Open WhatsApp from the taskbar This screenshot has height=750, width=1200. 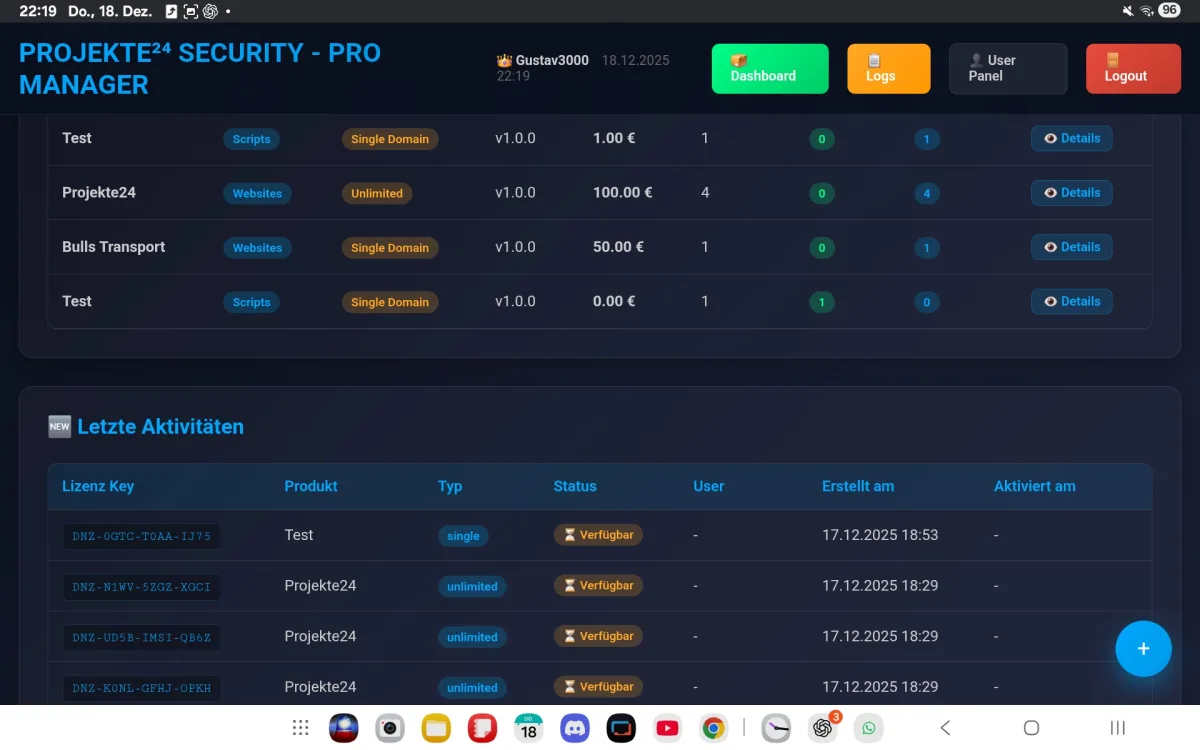tap(869, 728)
